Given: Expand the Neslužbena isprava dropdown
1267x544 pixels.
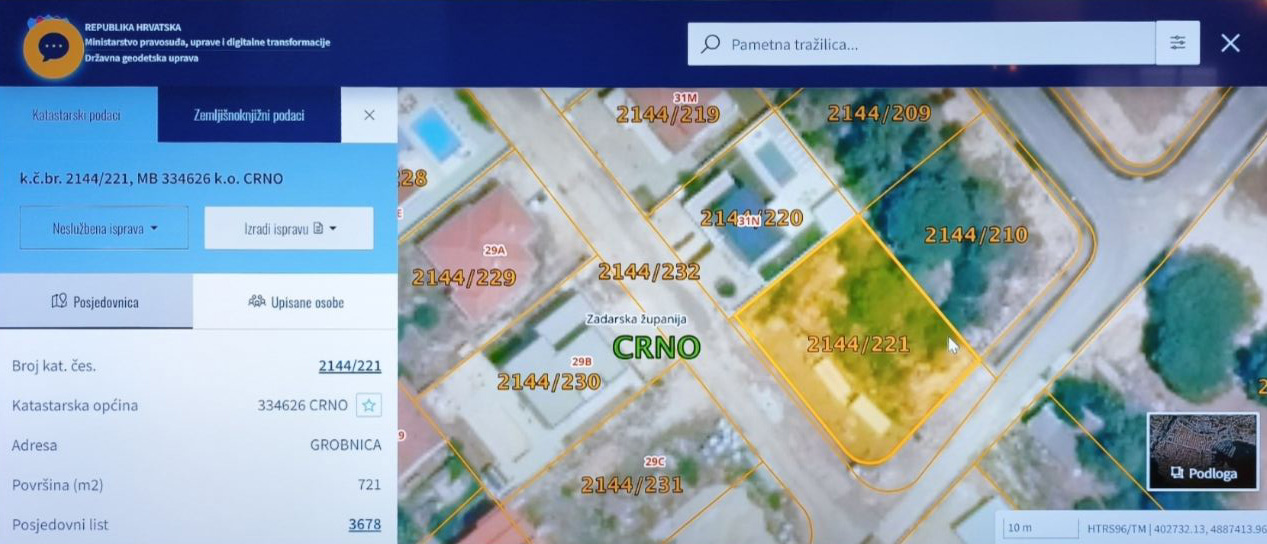Looking at the screenshot, I should click(104, 228).
